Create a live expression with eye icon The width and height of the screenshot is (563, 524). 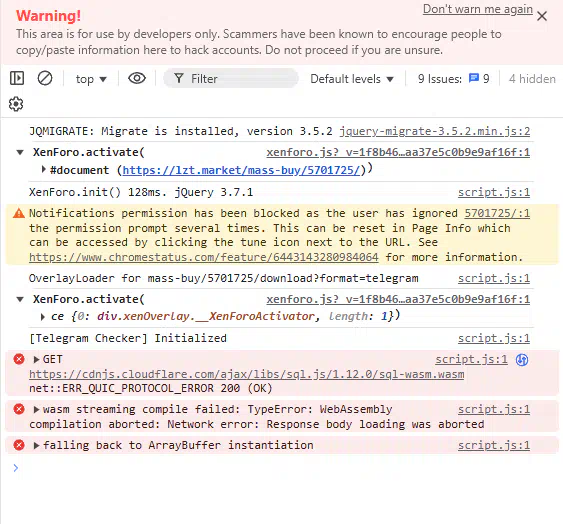pyautogui.click(x=137, y=78)
